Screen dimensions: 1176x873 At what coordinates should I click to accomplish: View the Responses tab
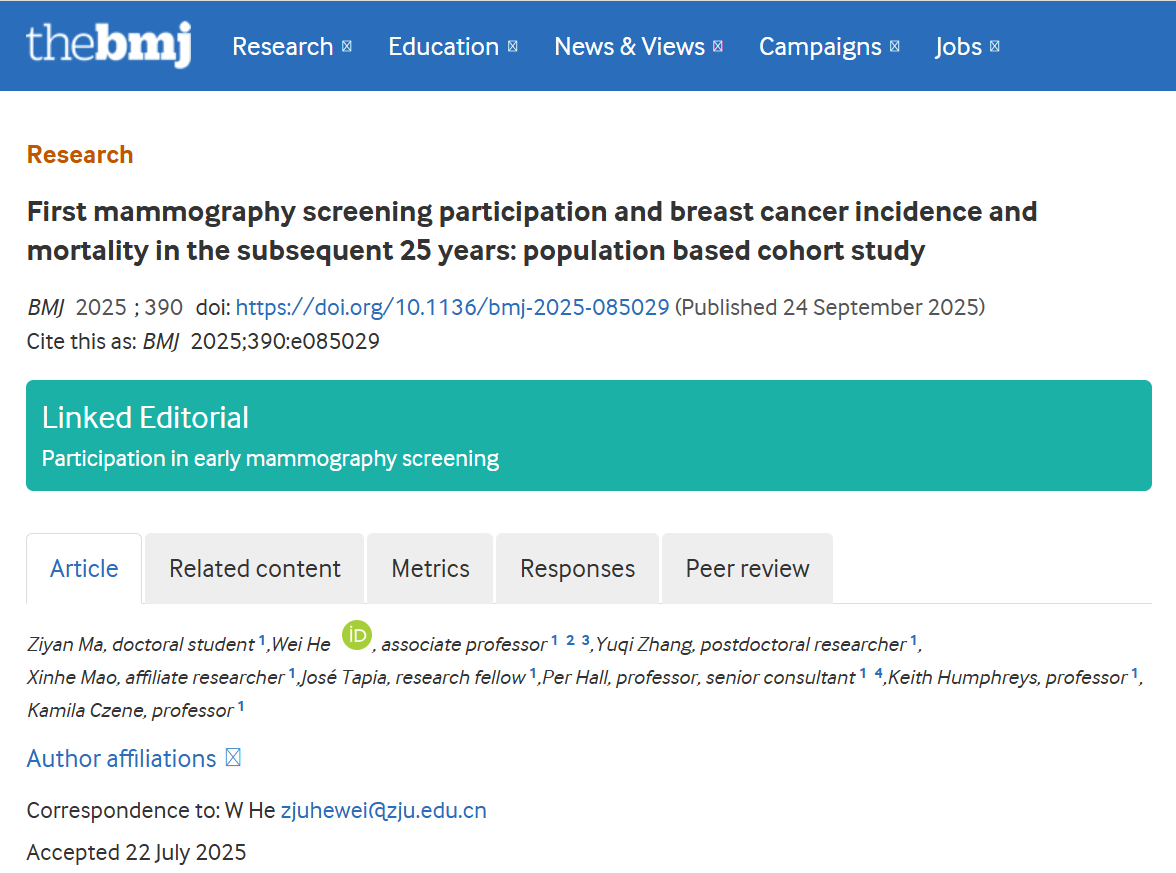[x=577, y=568]
